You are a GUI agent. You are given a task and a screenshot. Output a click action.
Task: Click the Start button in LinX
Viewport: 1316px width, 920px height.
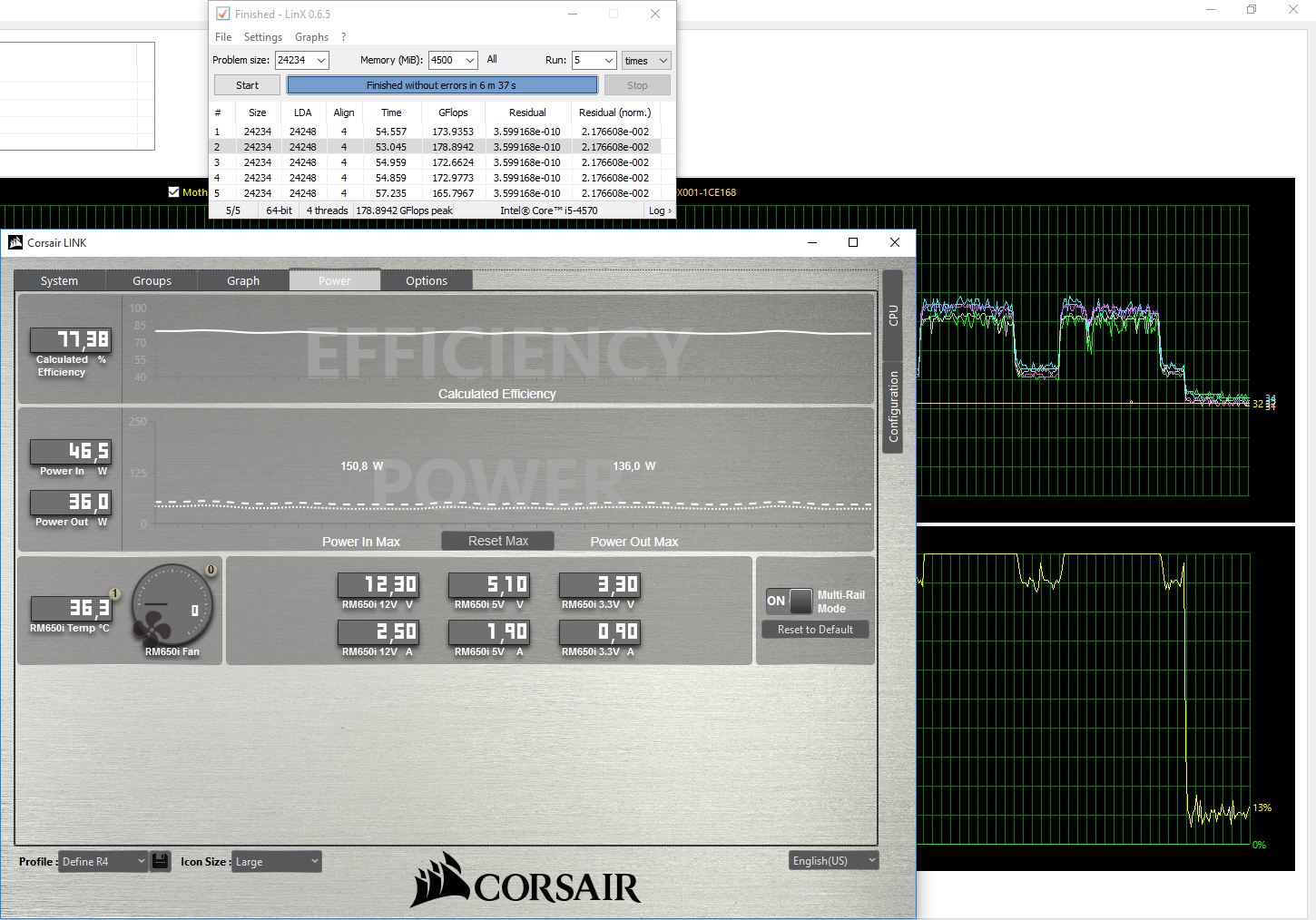(x=247, y=85)
